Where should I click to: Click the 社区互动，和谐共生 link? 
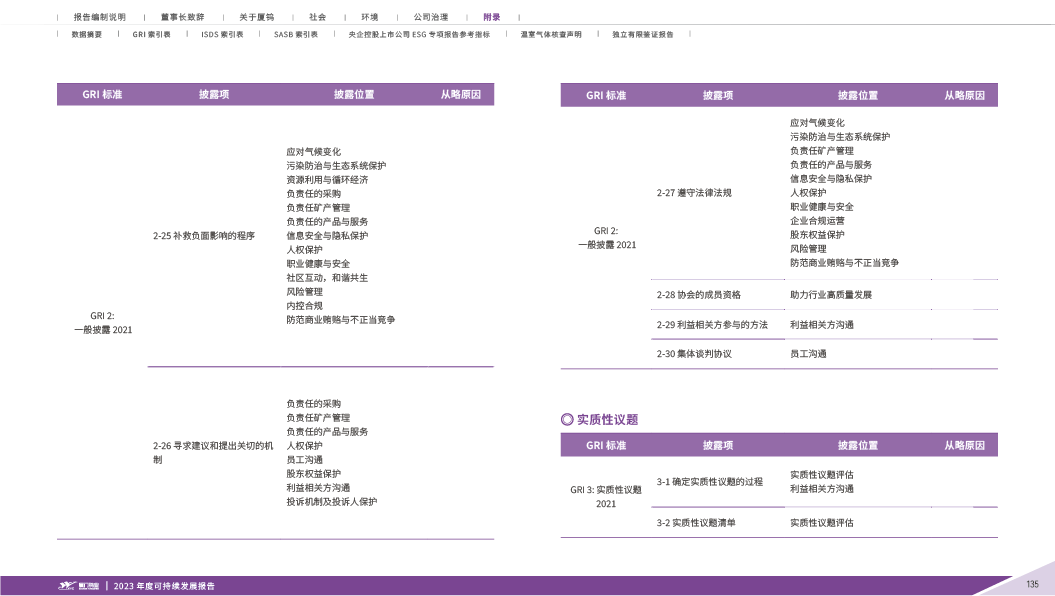327,278
